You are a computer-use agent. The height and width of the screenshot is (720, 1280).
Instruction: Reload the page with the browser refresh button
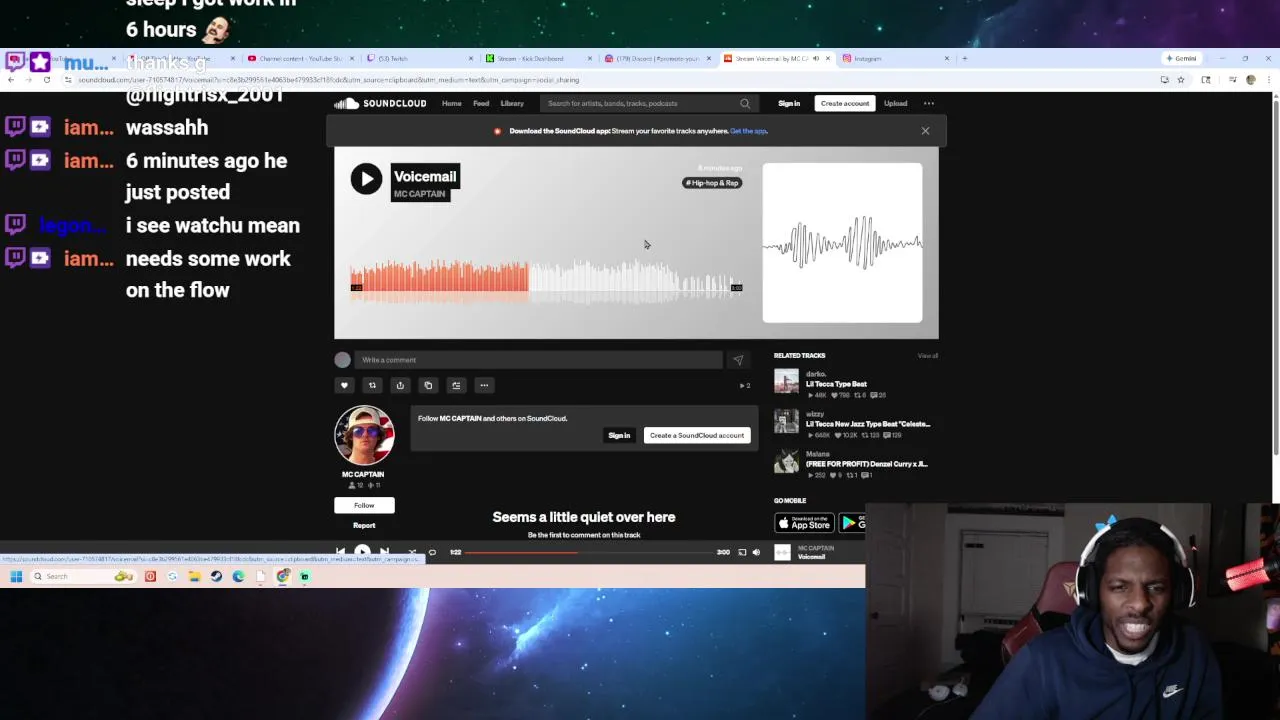pos(46,80)
